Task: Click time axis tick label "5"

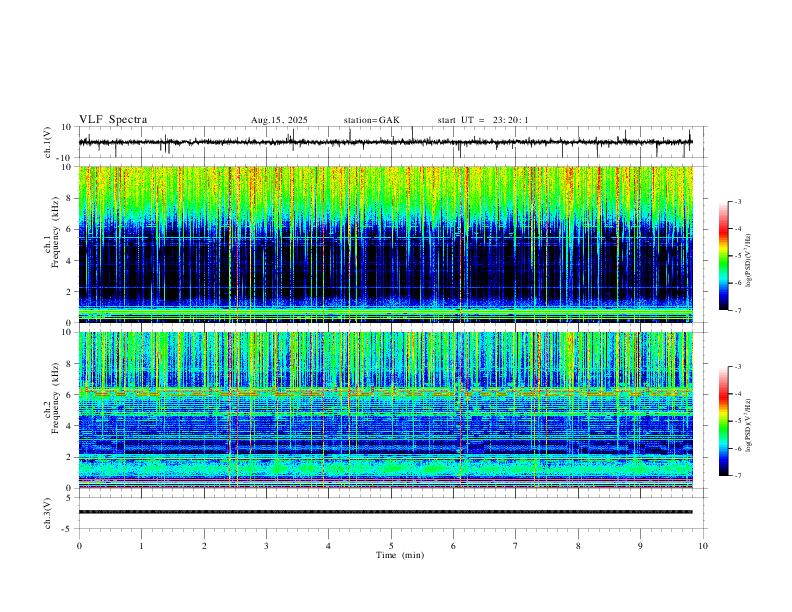Action: click(391, 546)
